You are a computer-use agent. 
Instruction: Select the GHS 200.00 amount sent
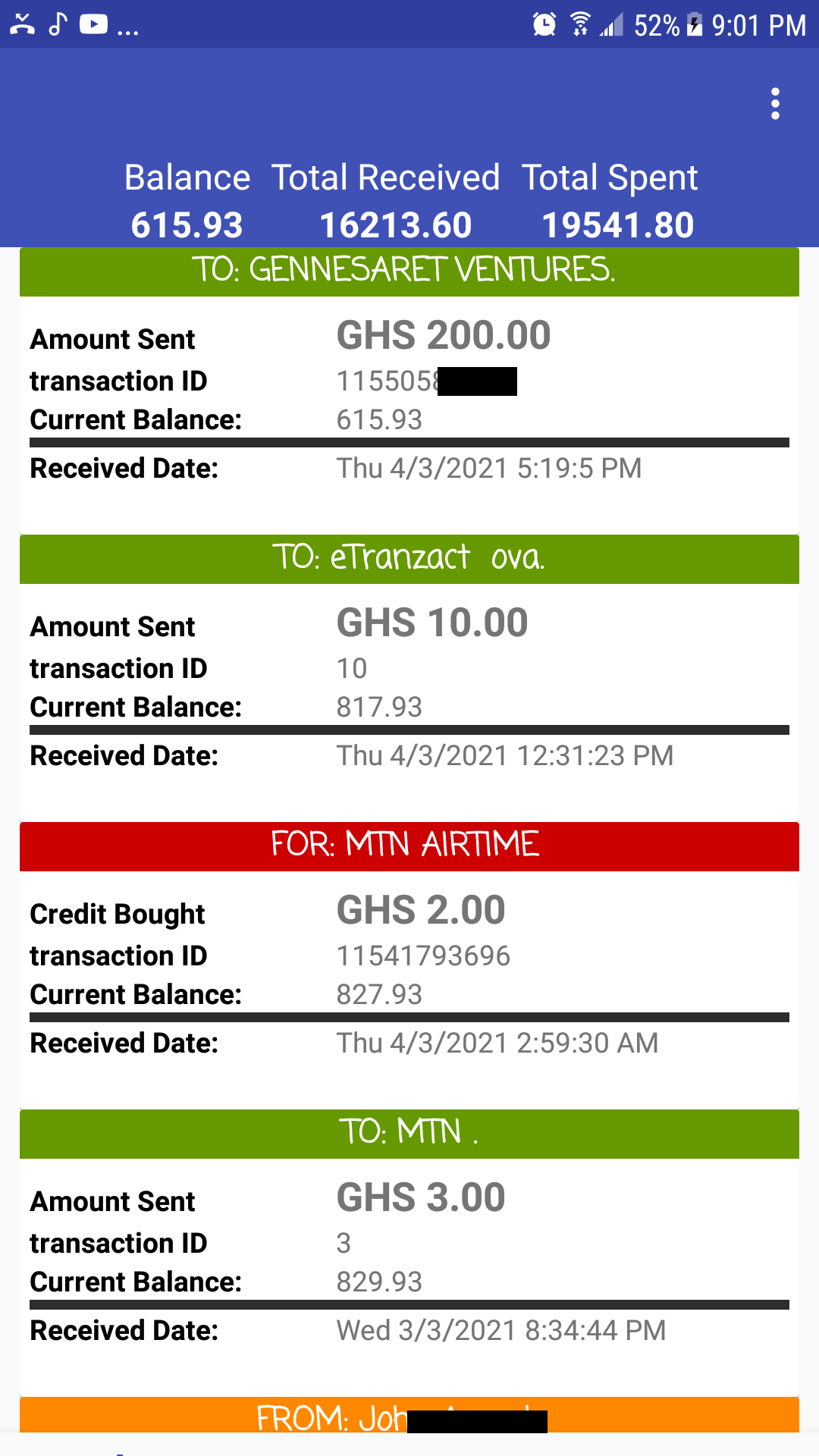444,336
